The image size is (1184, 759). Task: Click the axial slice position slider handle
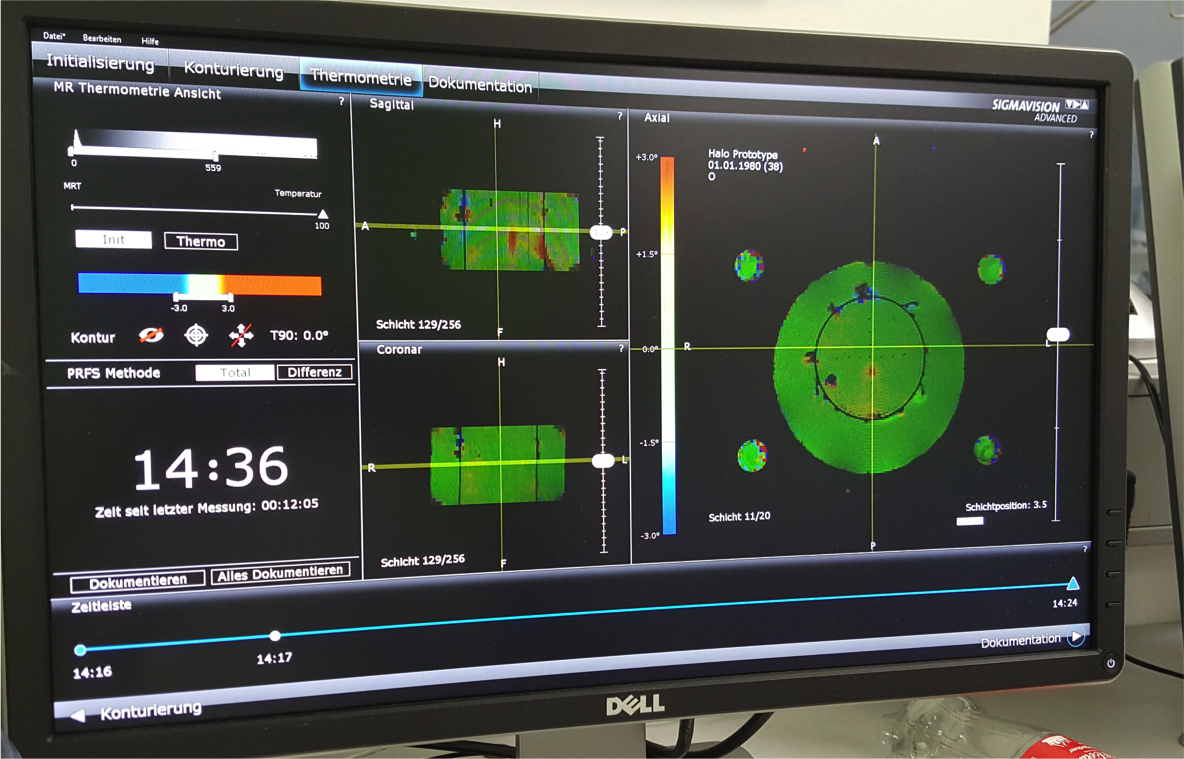click(x=1058, y=335)
